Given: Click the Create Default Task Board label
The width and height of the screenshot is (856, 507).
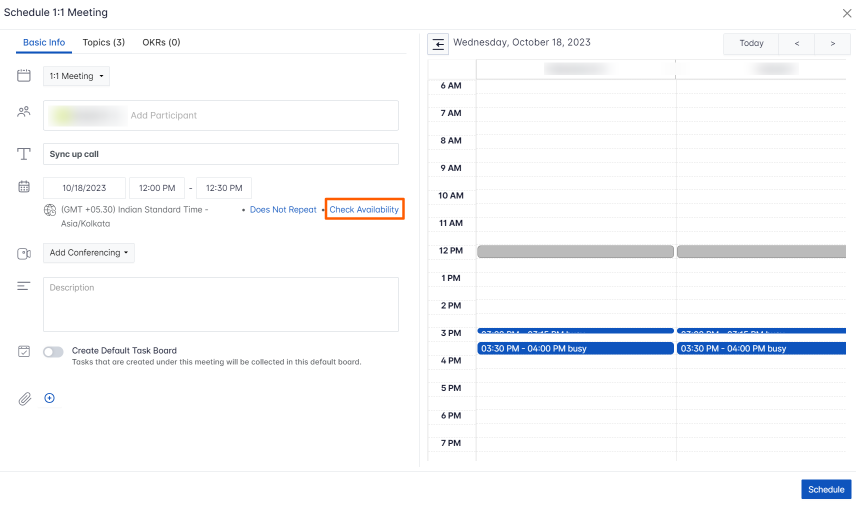Looking at the screenshot, I should [124, 351].
